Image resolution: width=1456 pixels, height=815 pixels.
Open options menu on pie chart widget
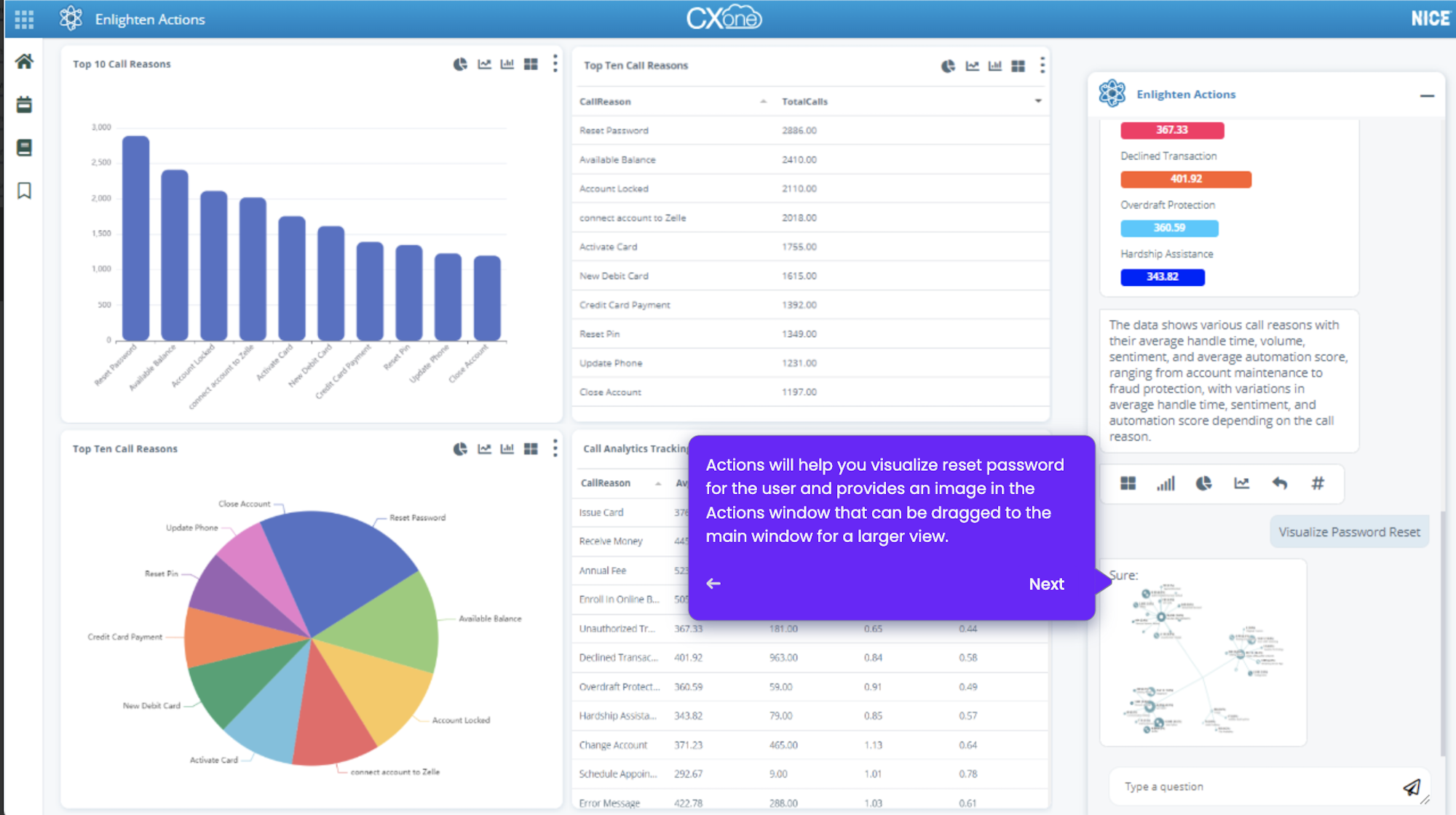[555, 448]
